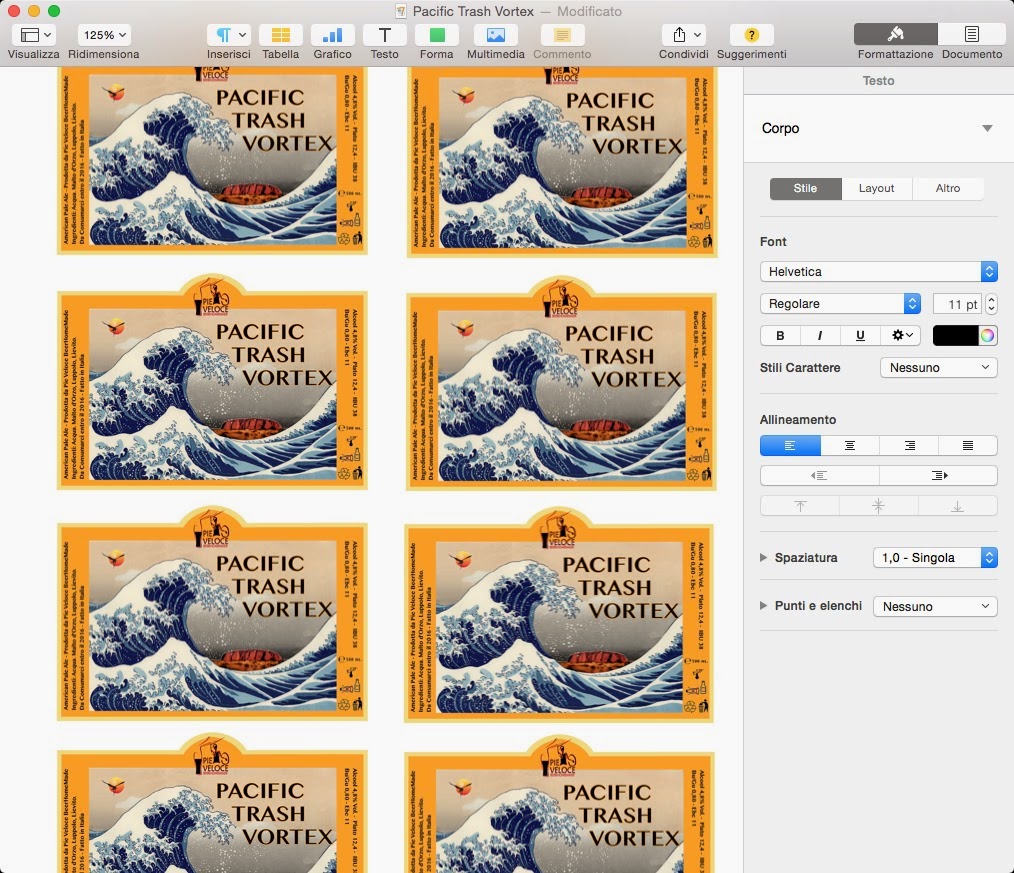Image resolution: width=1014 pixels, height=873 pixels.
Task: Toggle underline formatting
Action: (860, 336)
